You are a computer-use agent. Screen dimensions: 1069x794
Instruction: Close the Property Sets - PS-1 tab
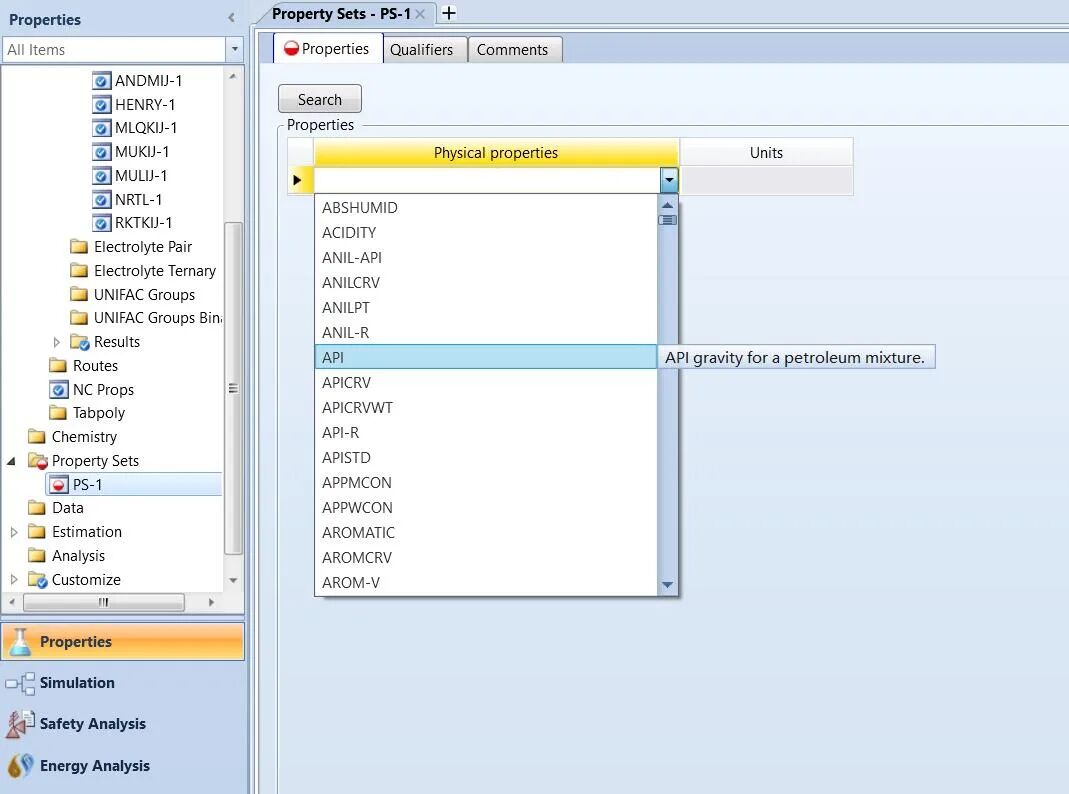click(x=420, y=14)
